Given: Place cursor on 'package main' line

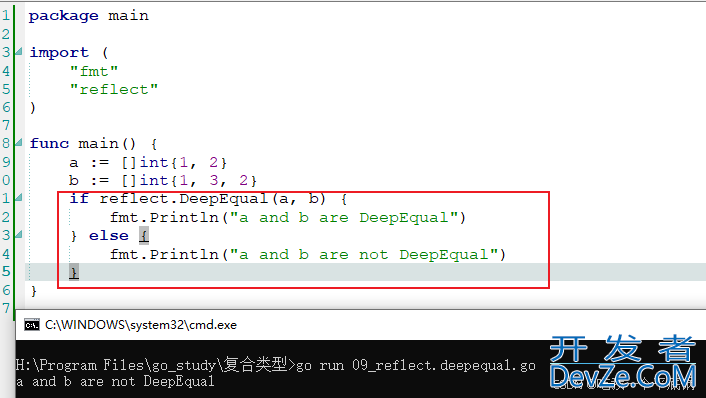Looking at the screenshot, I should [88, 16].
